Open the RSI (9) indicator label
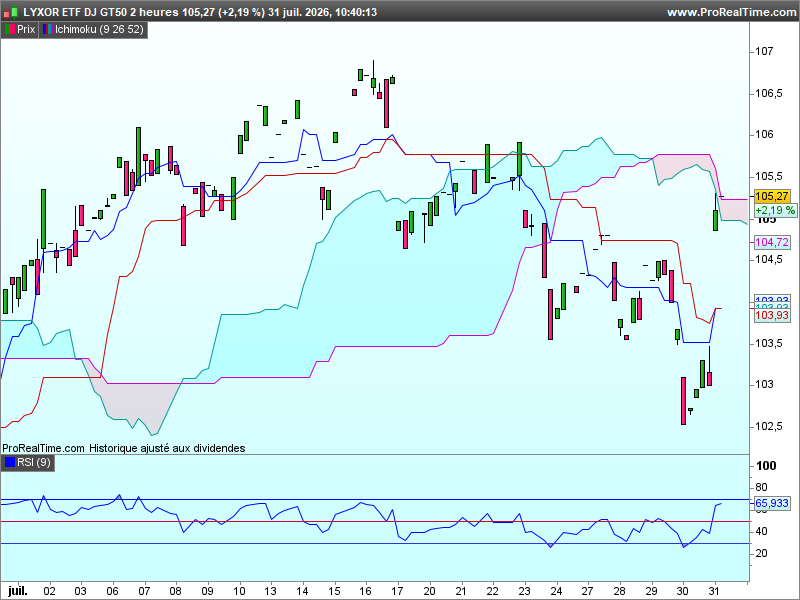800x600 pixels. click(x=28, y=463)
